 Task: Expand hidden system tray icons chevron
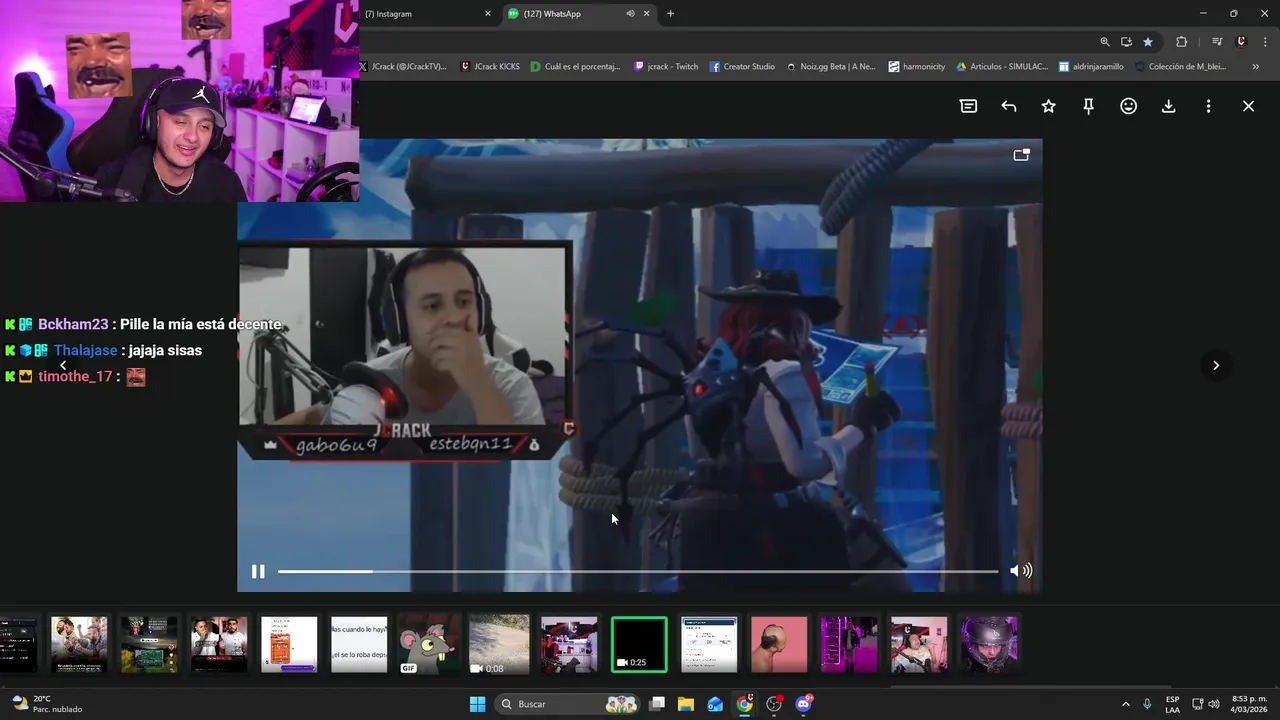pos(1125,704)
